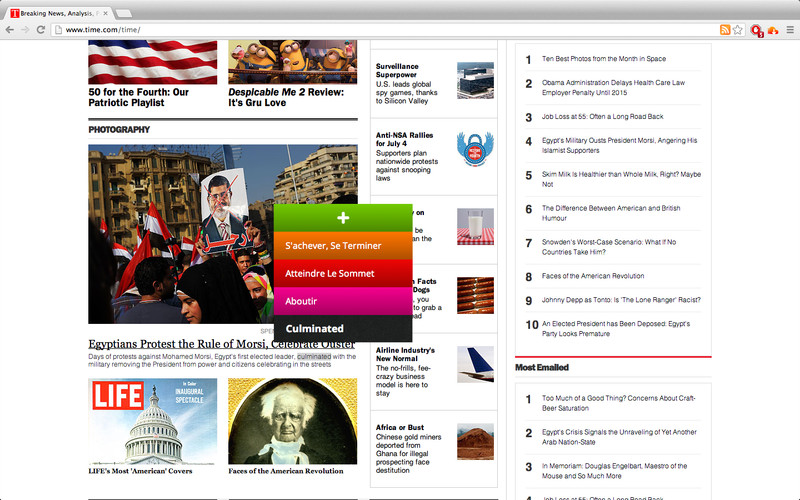Open 'Too Much of a Good Thing? Craft-Beer Saturation'
The image size is (800, 500).
618,403
